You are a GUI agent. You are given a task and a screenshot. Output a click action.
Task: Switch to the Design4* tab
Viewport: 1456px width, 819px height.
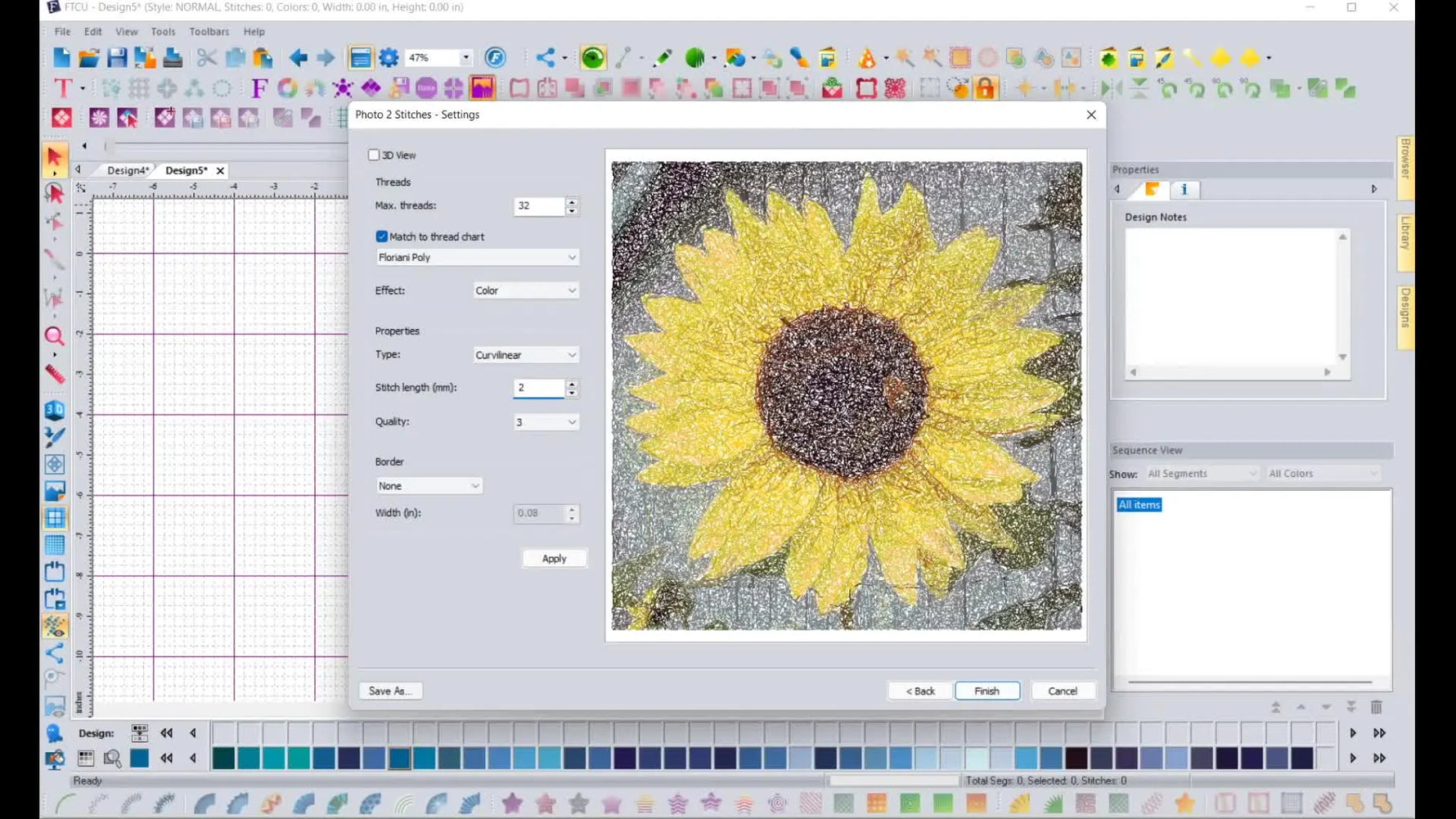coord(128,170)
